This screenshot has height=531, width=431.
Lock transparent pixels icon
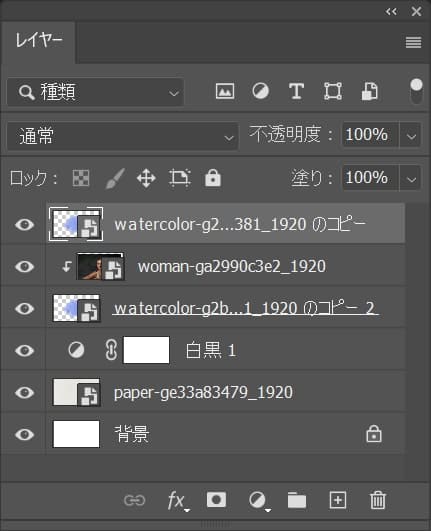click(81, 178)
